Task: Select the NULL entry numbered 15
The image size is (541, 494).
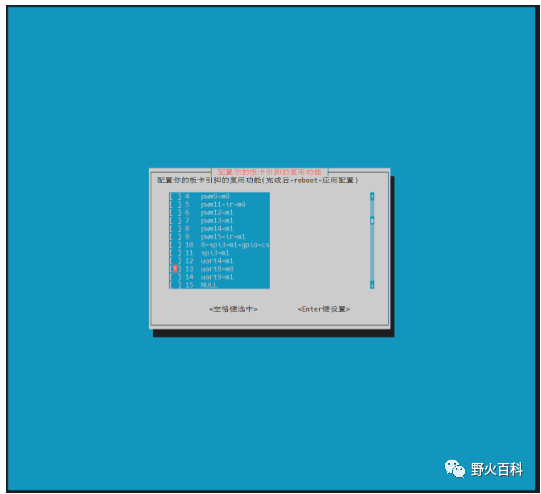Action: pos(209,285)
